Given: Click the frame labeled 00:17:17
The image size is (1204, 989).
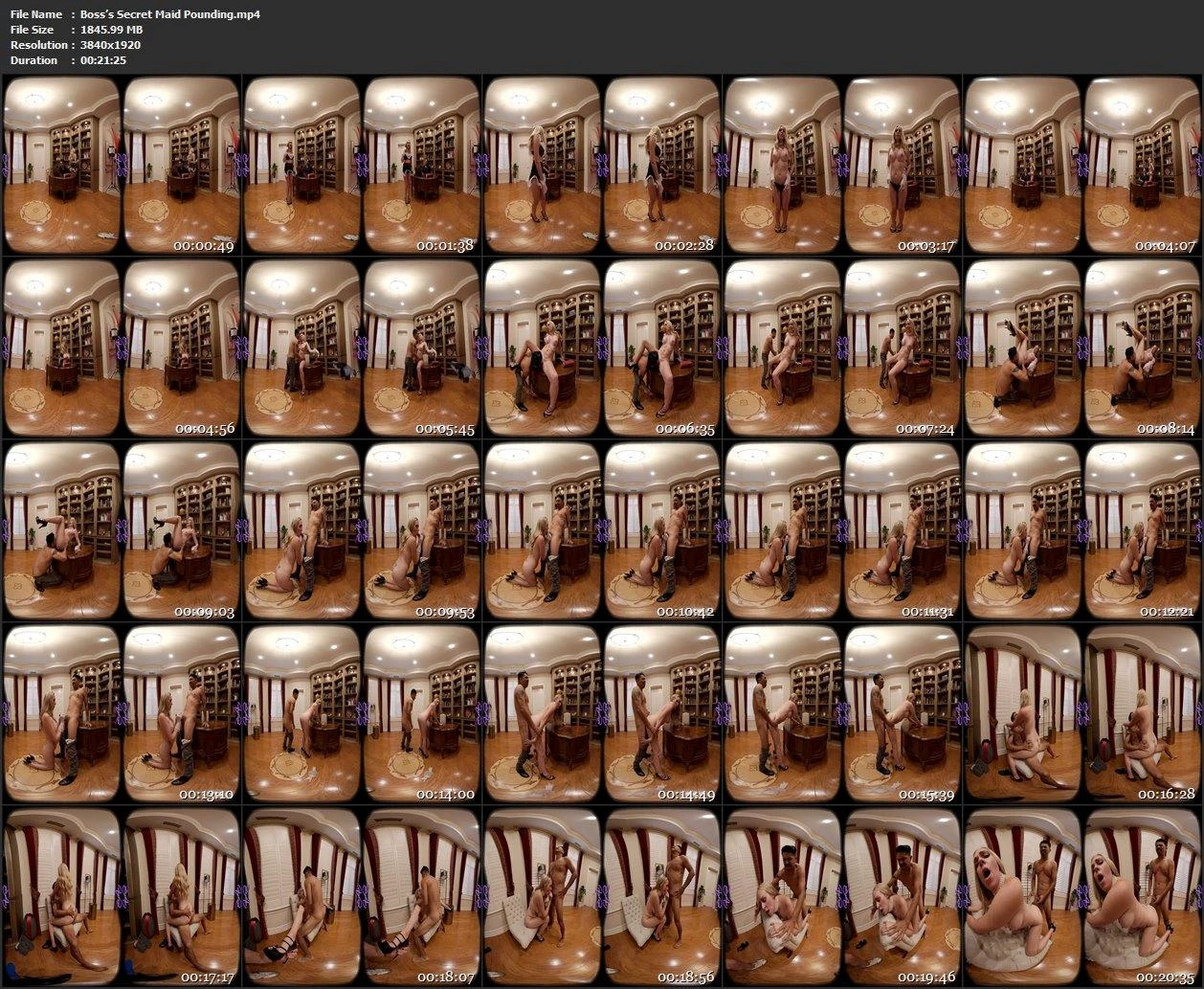Looking at the screenshot, I should (122, 897).
